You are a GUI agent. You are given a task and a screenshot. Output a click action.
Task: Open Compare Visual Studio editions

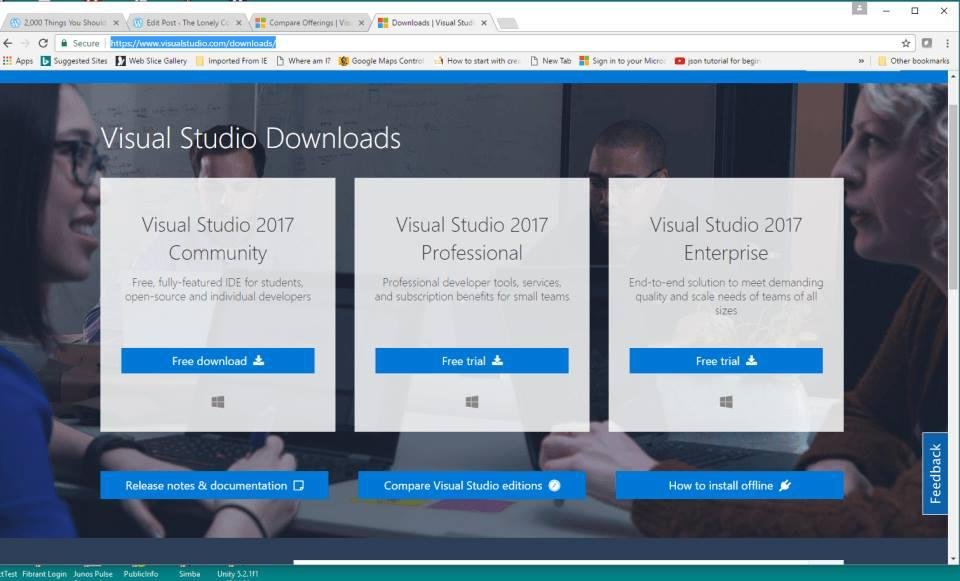472,485
